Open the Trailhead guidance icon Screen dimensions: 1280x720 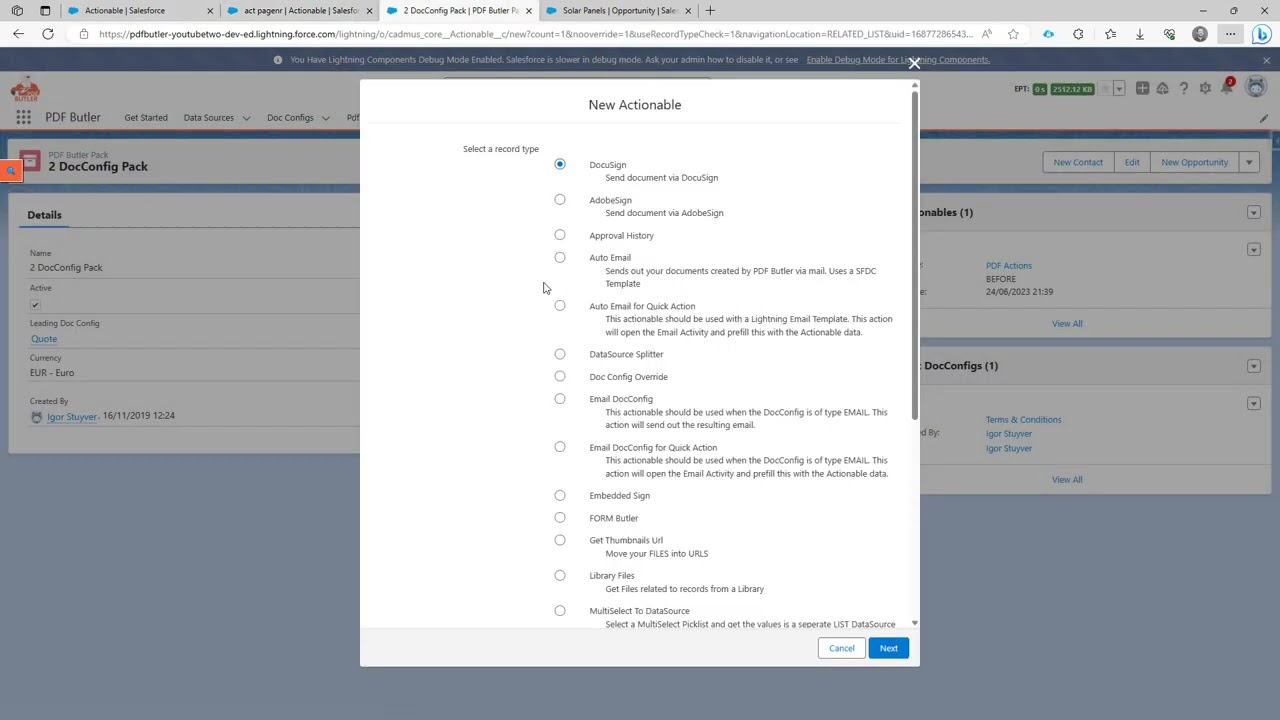coord(1162,89)
